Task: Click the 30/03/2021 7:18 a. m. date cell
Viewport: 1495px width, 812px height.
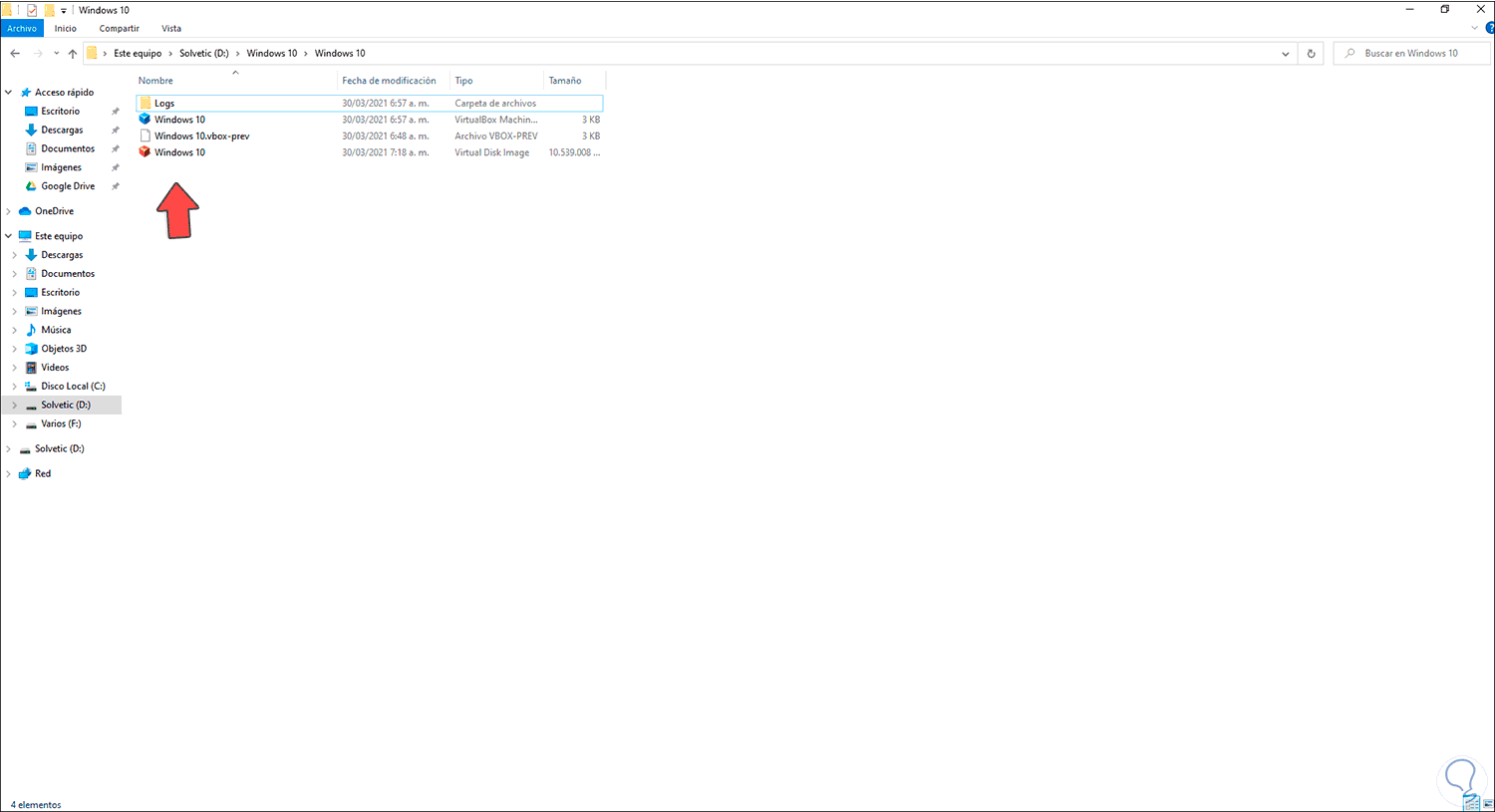Action: click(386, 152)
